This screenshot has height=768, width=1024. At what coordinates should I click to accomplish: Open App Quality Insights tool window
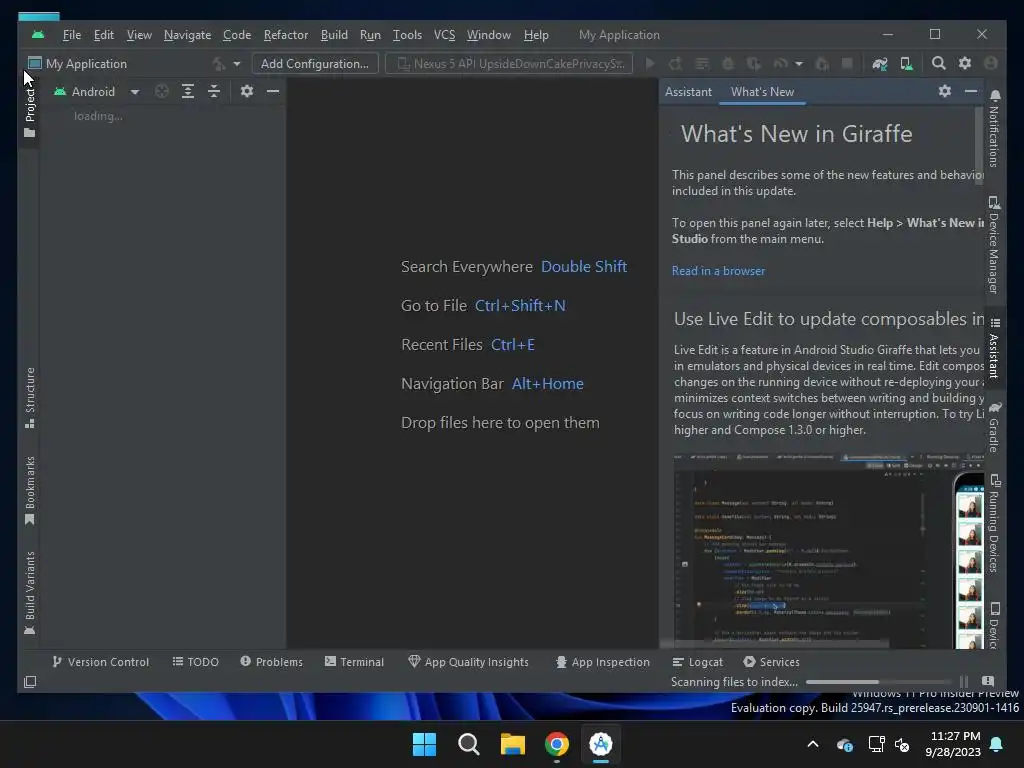[x=468, y=662]
